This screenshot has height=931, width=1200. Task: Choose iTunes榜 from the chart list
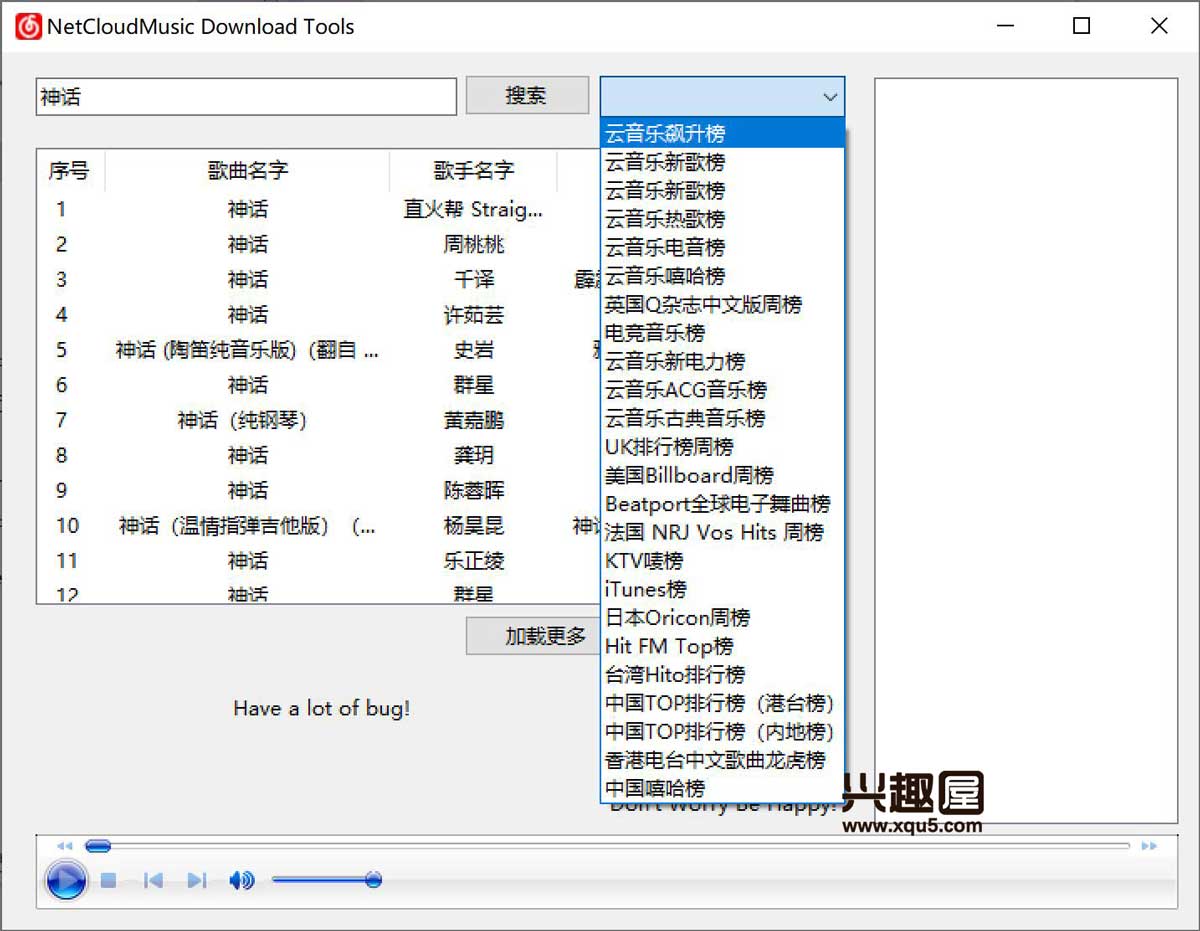pos(723,589)
